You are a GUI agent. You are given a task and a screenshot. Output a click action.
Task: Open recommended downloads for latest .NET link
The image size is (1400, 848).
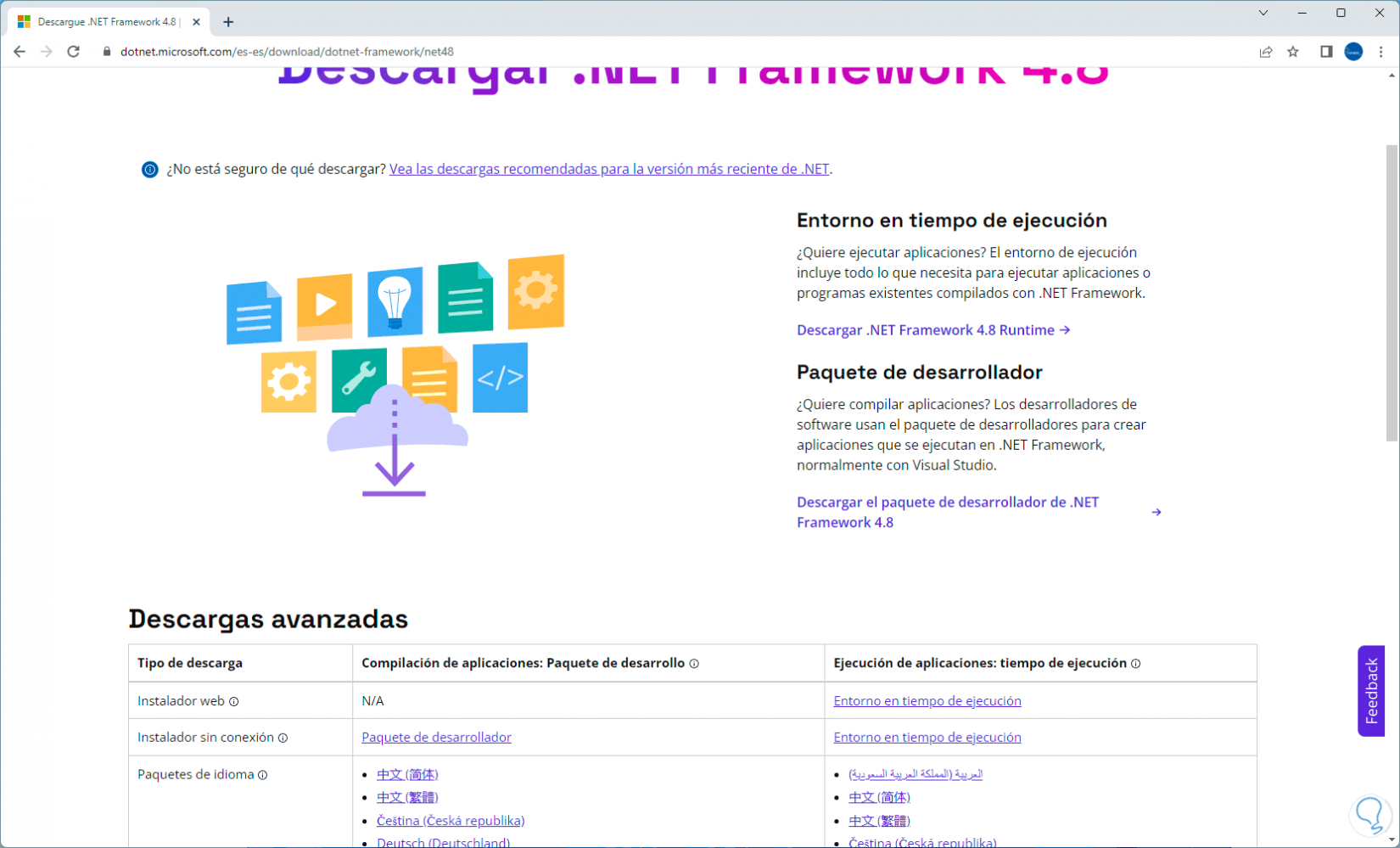click(x=609, y=169)
